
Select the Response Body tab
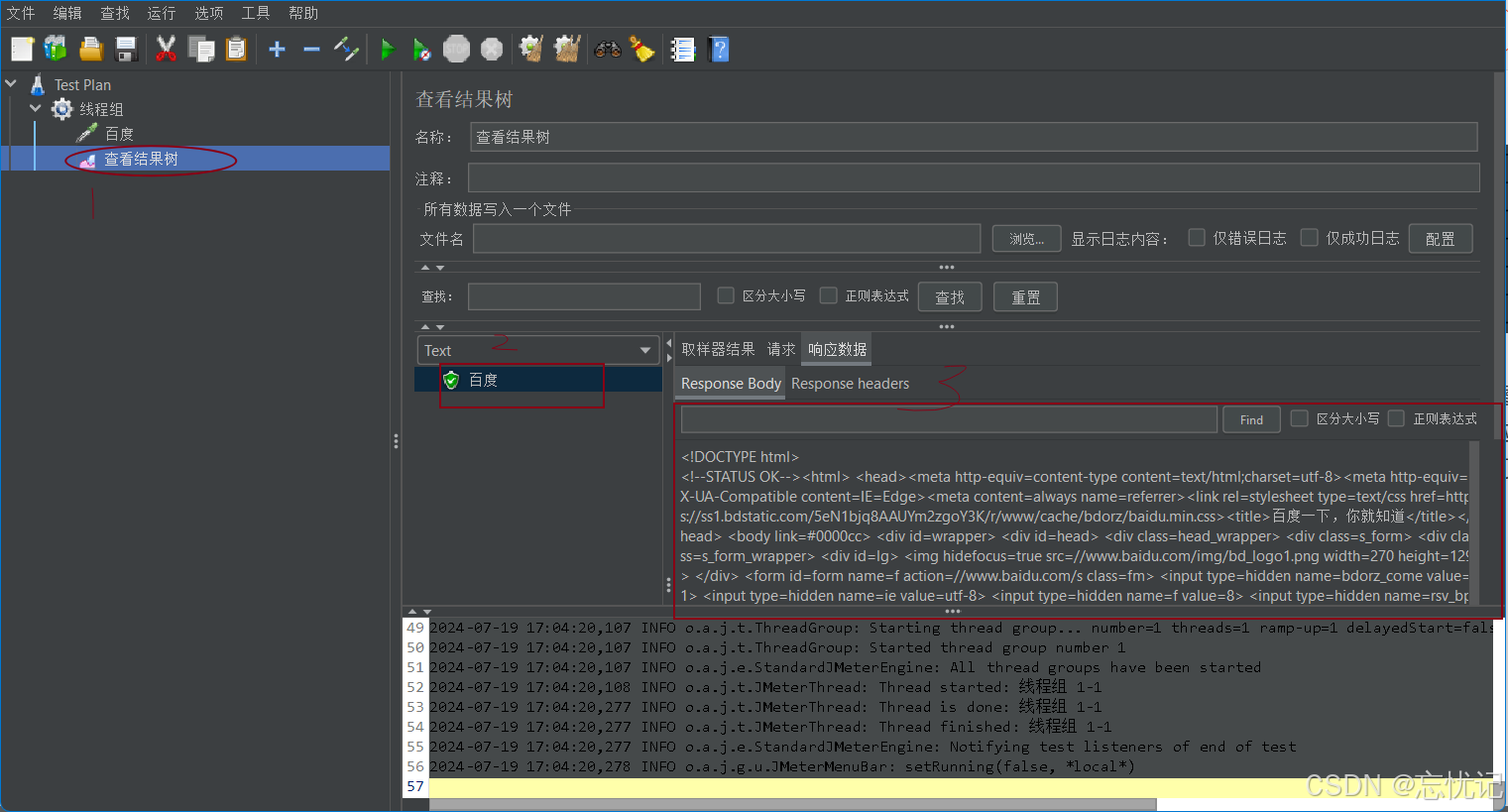click(731, 384)
